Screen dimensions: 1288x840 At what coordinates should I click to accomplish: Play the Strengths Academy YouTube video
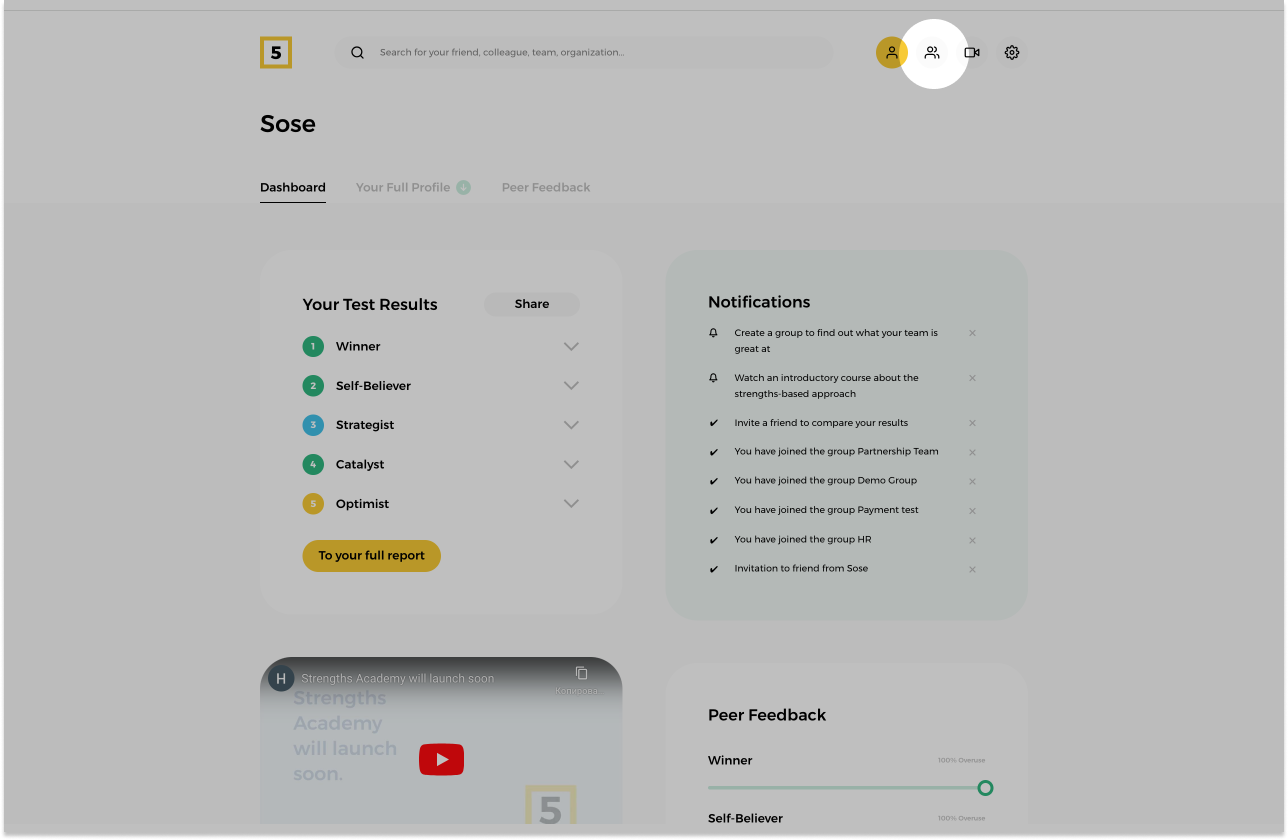pyautogui.click(x=441, y=760)
